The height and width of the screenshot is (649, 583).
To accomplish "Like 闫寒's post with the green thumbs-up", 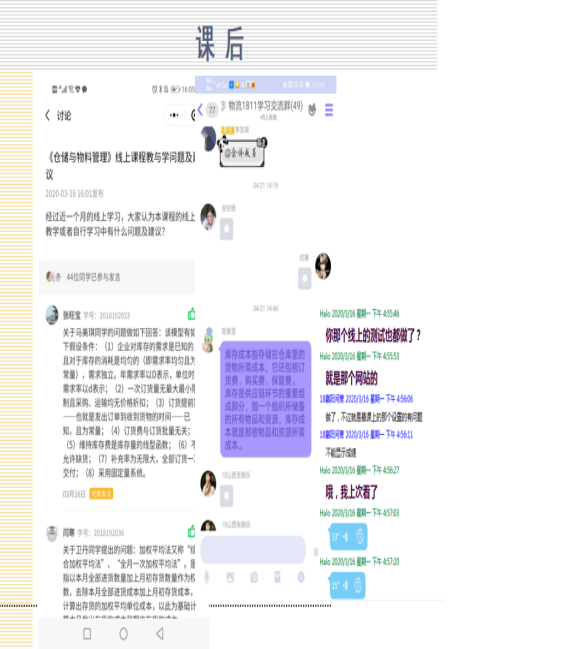I will pos(192,531).
